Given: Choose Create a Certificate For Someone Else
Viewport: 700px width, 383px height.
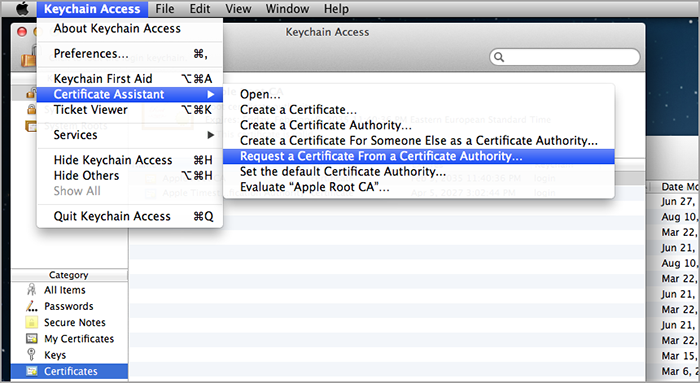Looking at the screenshot, I should [x=419, y=141].
